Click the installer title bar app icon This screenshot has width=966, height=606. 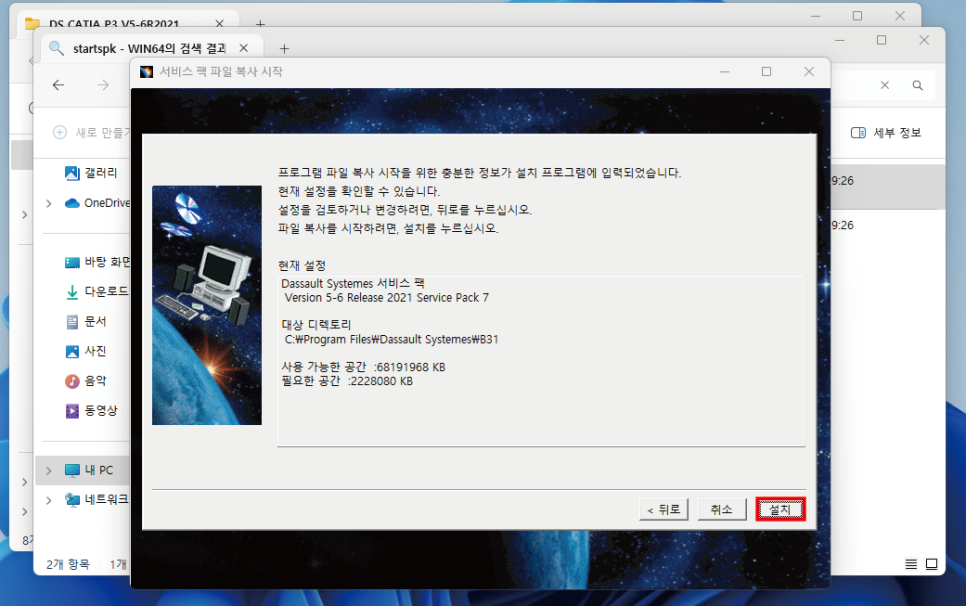146,72
